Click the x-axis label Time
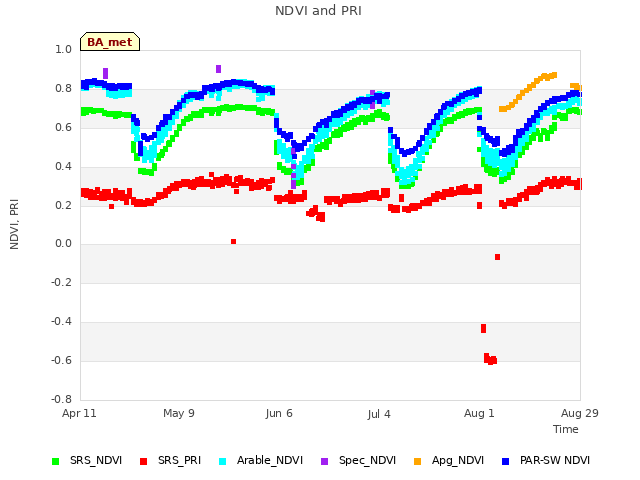The height and width of the screenshot is (480, 640). (x=566, y=429)
